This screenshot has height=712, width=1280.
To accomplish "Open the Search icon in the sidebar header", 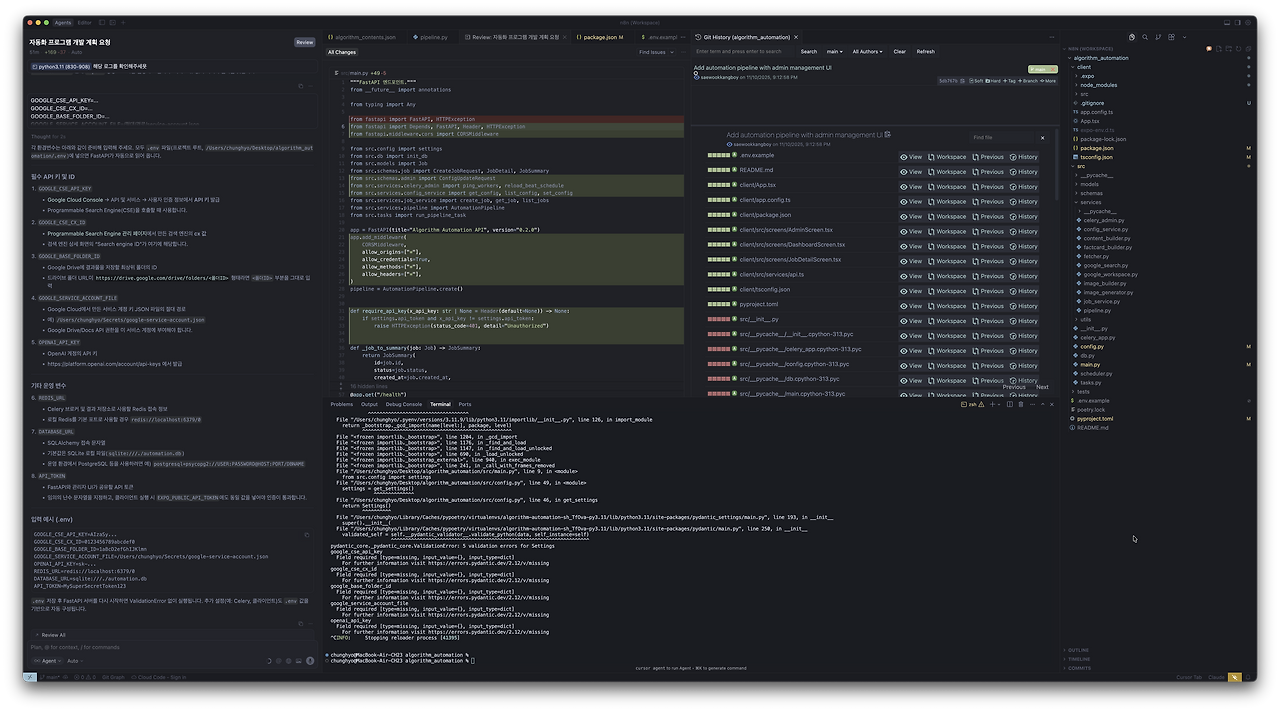I will [x=1145, y=37].
